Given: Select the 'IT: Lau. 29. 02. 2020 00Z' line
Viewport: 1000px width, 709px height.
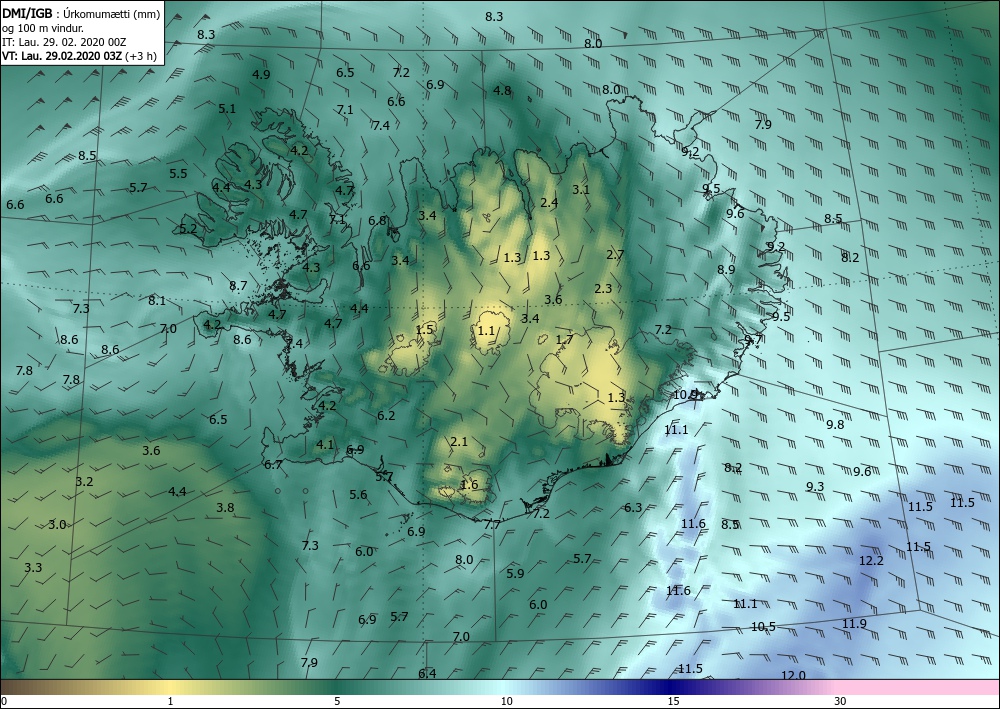Looking at the screenshot, I should pyautogui.click(x=64, y=42).
